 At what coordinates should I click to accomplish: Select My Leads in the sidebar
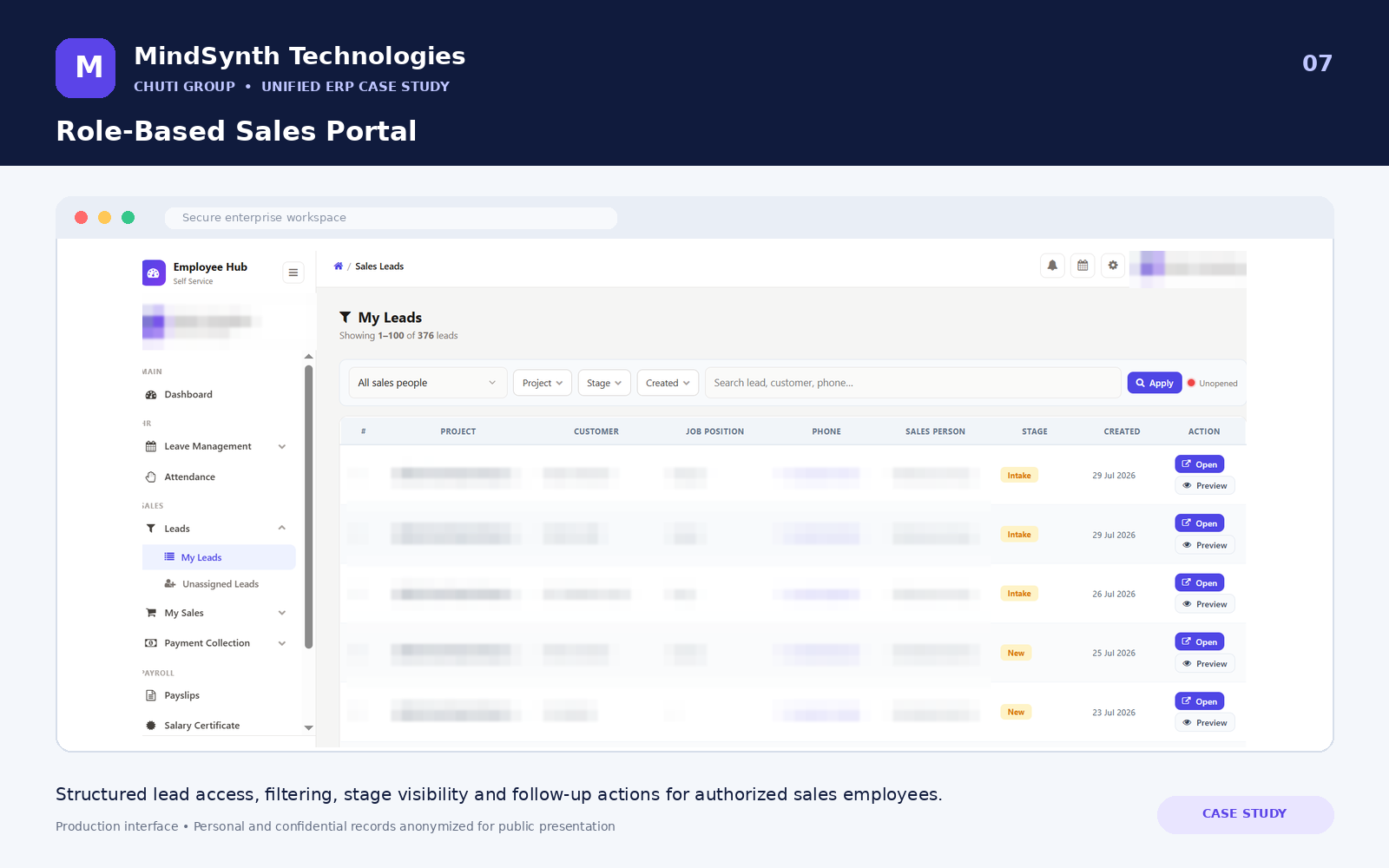pos(219,557)
